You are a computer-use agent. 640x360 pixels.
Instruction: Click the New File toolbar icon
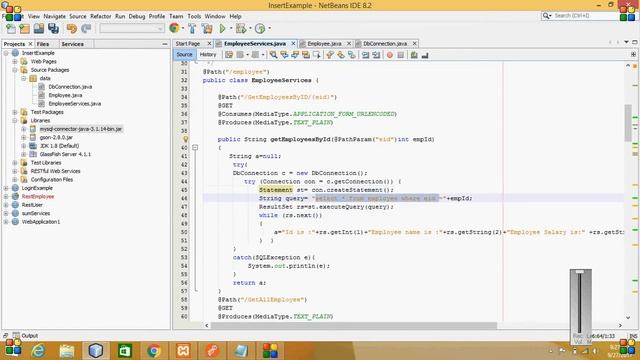[x=11, y=29]
